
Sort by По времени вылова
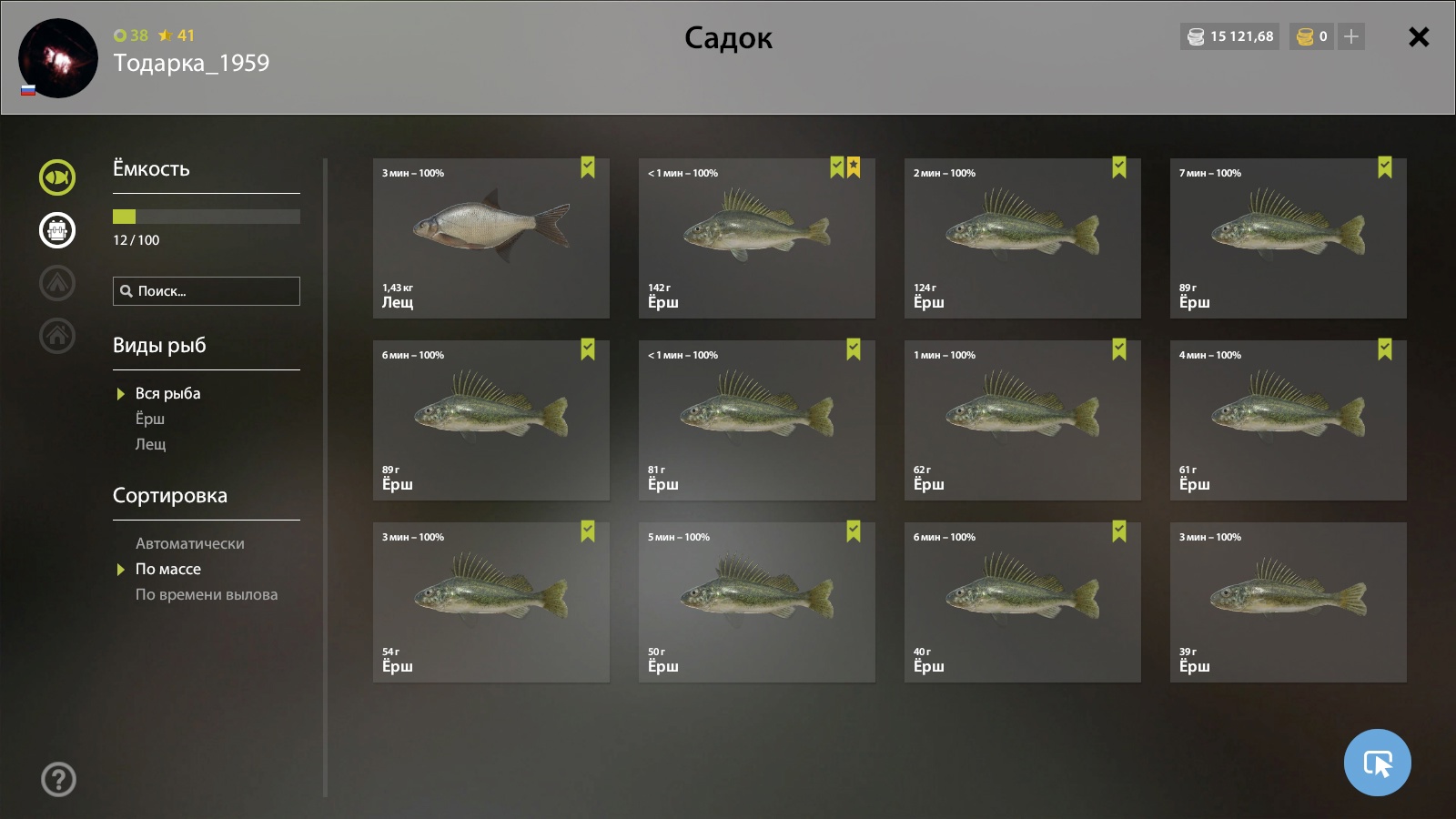[207, 594]
